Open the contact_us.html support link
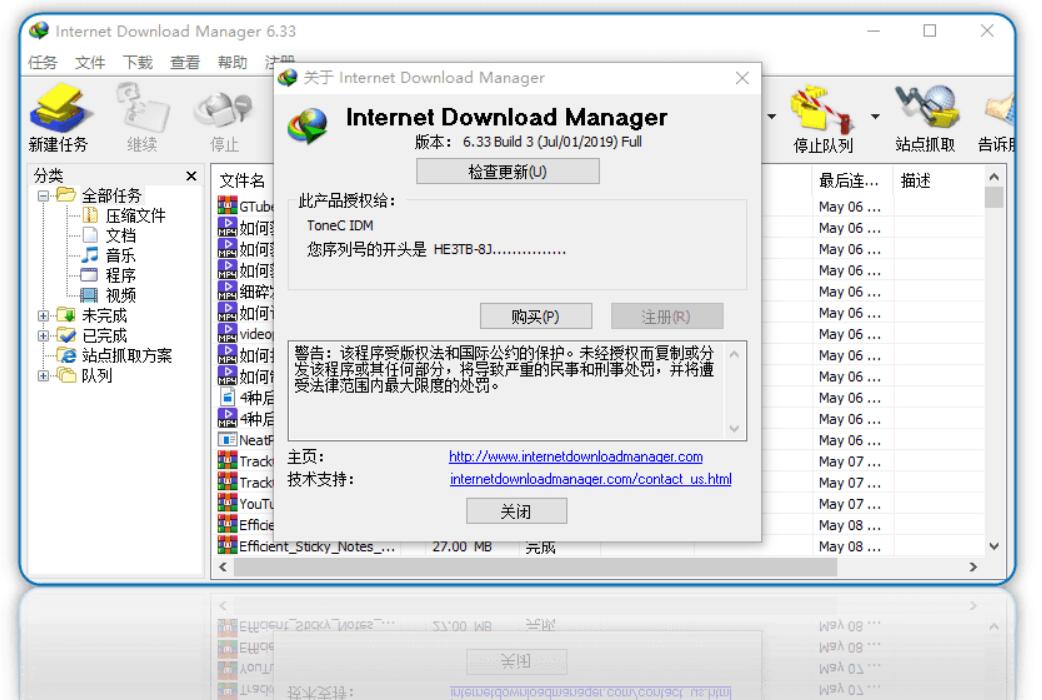 [x=591, y=479]
